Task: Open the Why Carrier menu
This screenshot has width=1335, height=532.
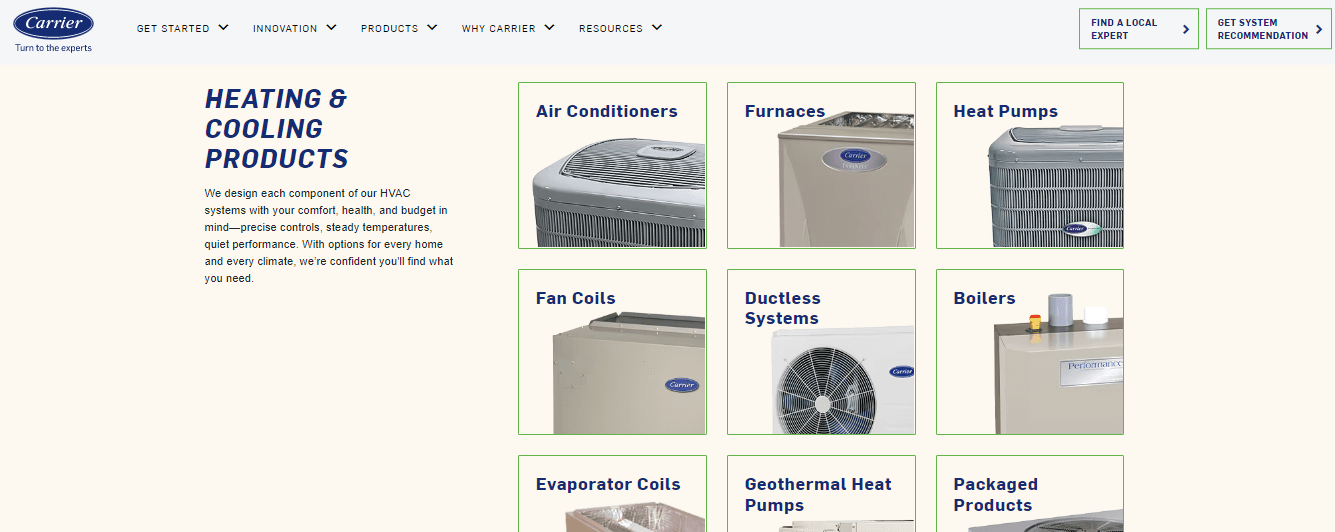Action: 508,28
